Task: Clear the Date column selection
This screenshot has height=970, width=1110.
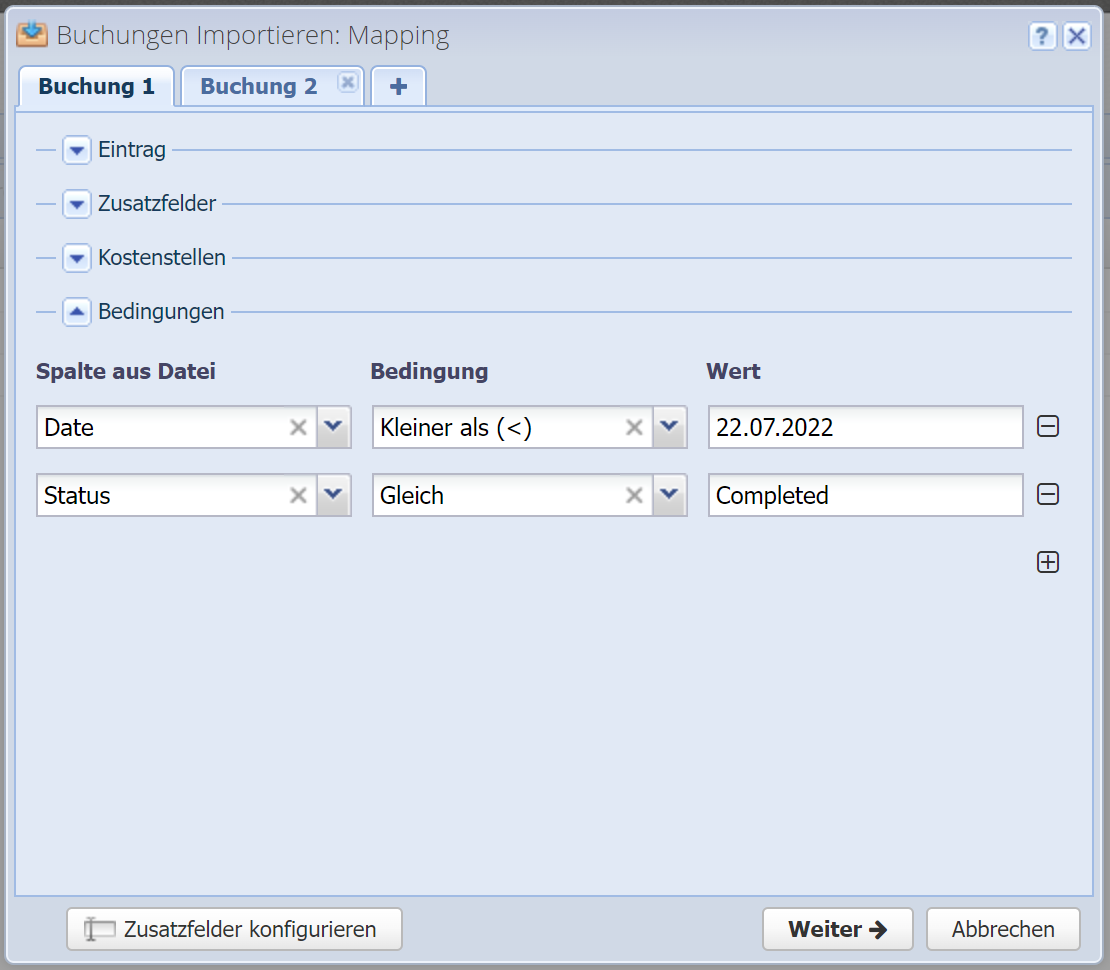Action: (298, 428)
